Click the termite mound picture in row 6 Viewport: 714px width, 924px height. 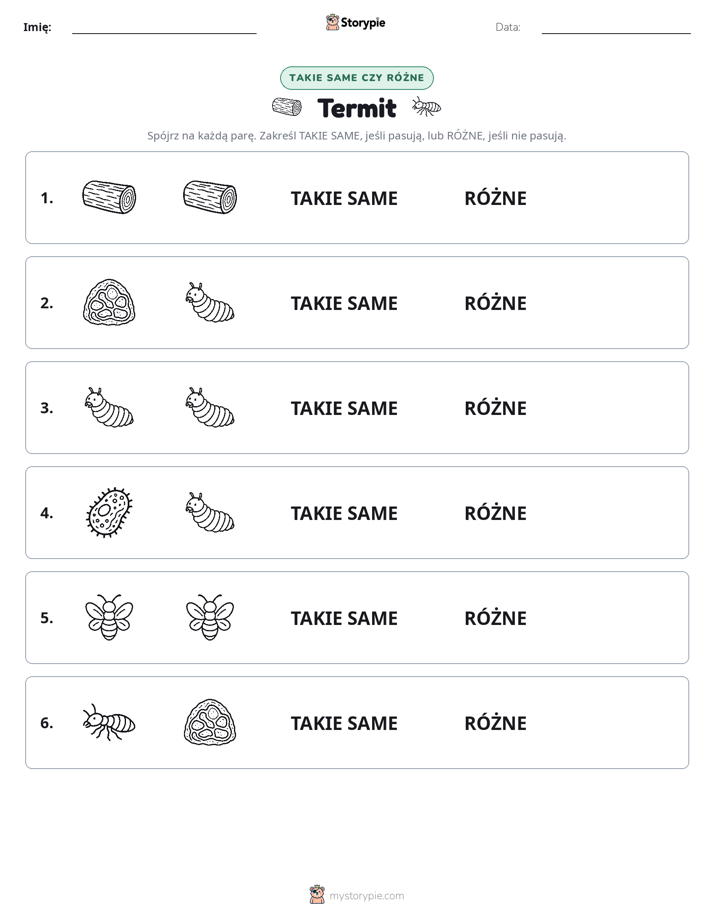(x=210, y=722)
